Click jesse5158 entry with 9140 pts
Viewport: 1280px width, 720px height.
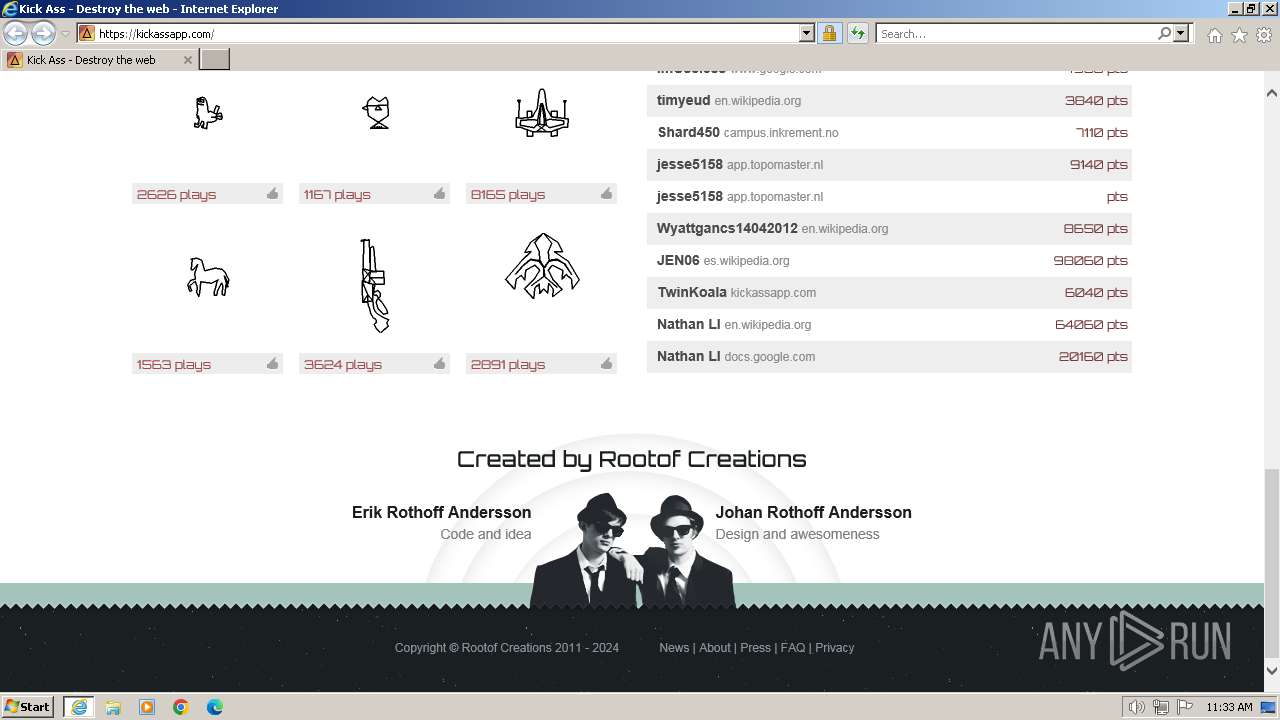pos(889,165)
